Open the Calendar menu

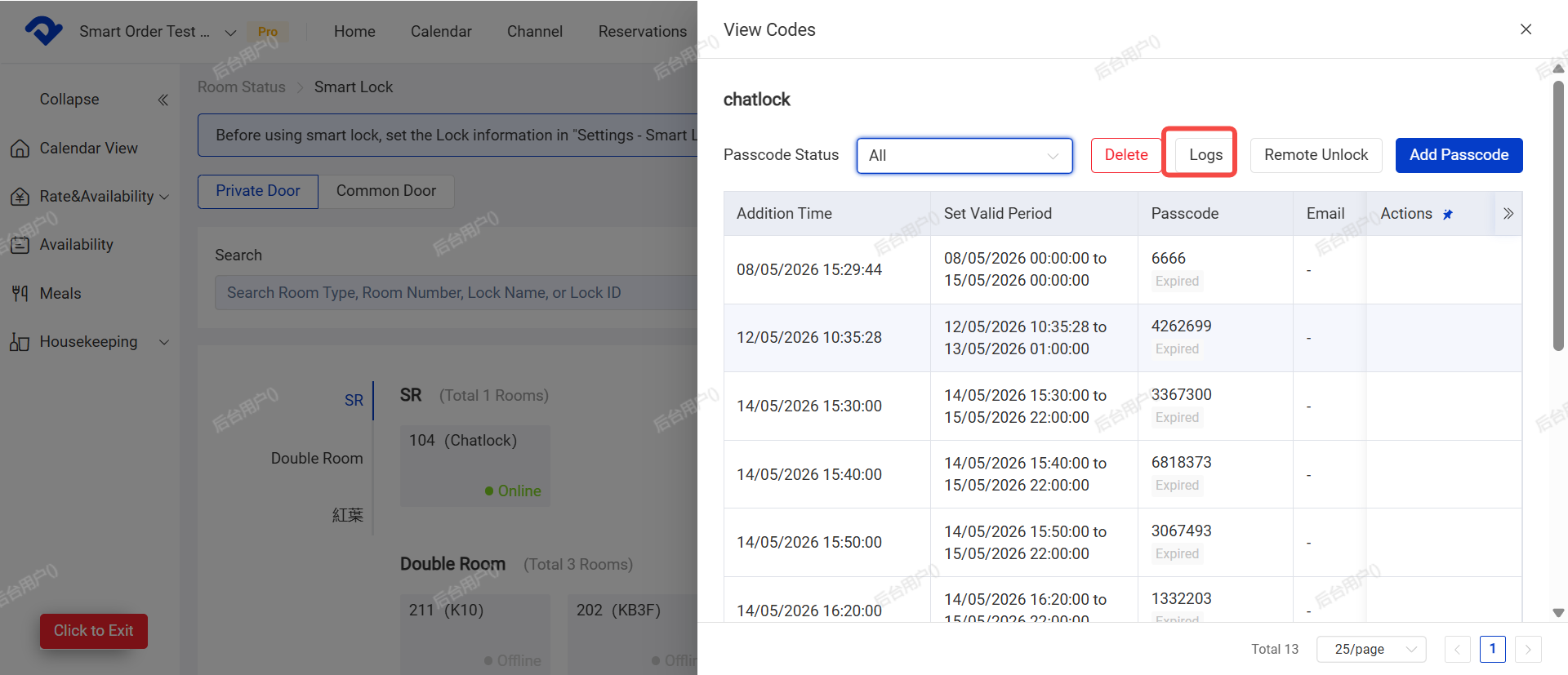[x=441, y=32]
